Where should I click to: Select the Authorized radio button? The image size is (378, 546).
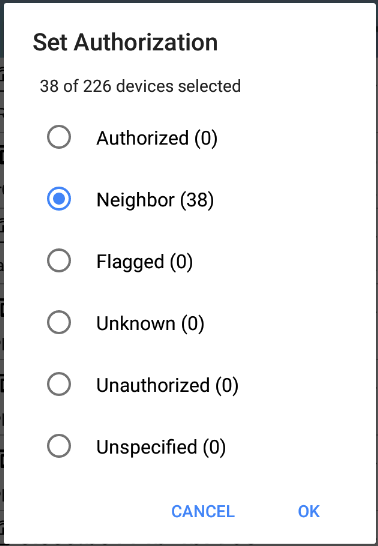(x=59, y=137)
